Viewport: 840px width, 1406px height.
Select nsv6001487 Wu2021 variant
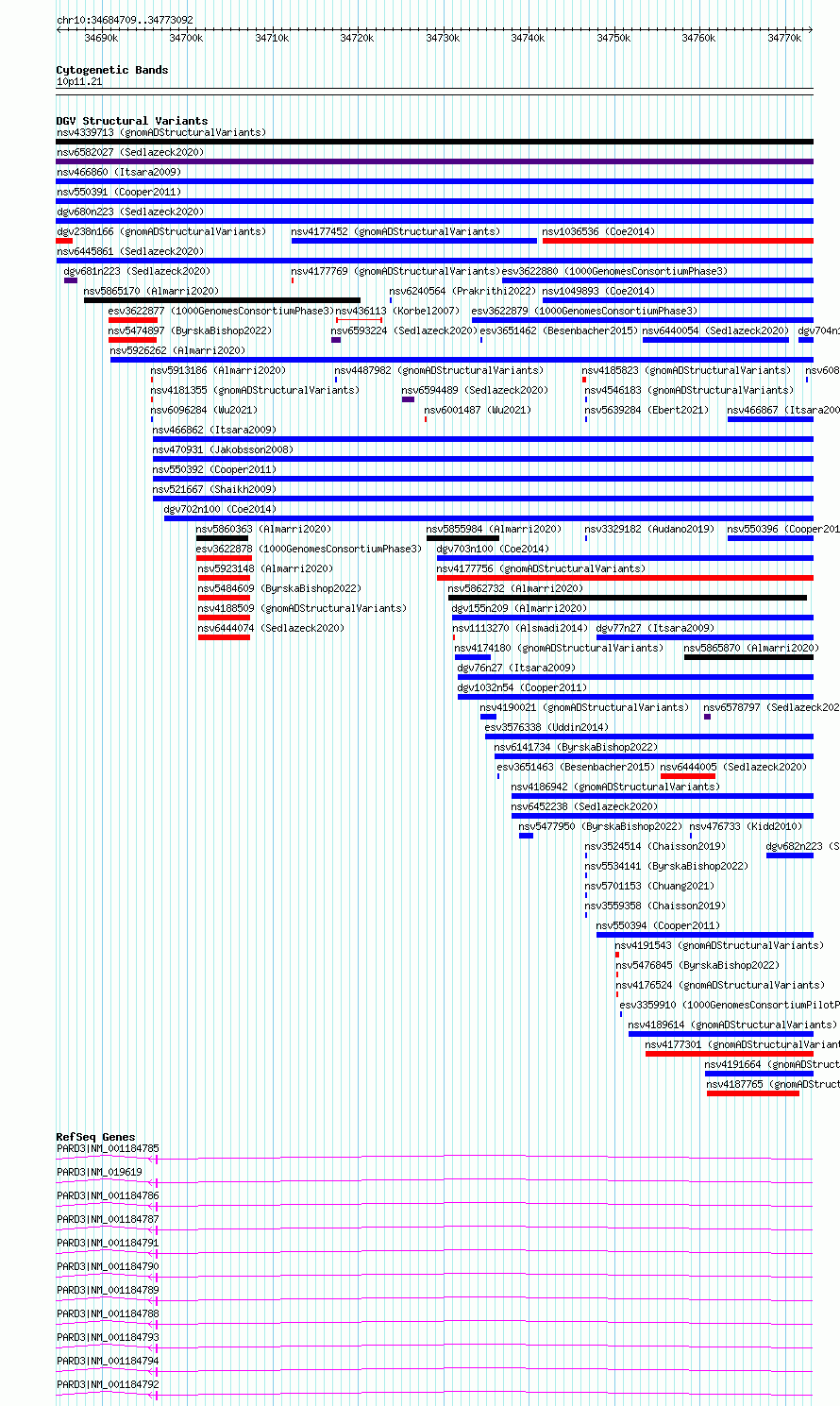[x=478, y=410]
